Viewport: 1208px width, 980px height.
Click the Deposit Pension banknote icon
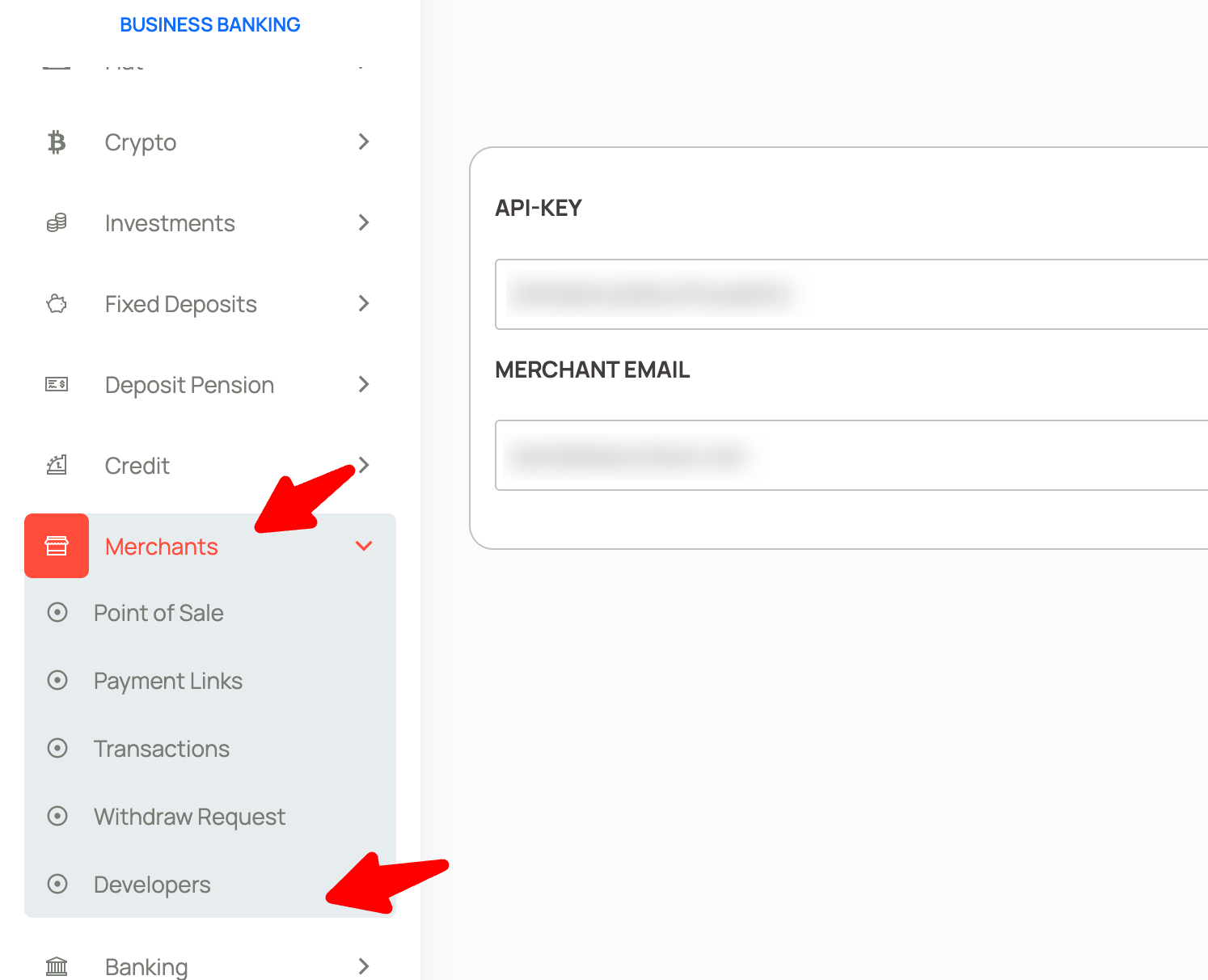click(x=57, y=385)
